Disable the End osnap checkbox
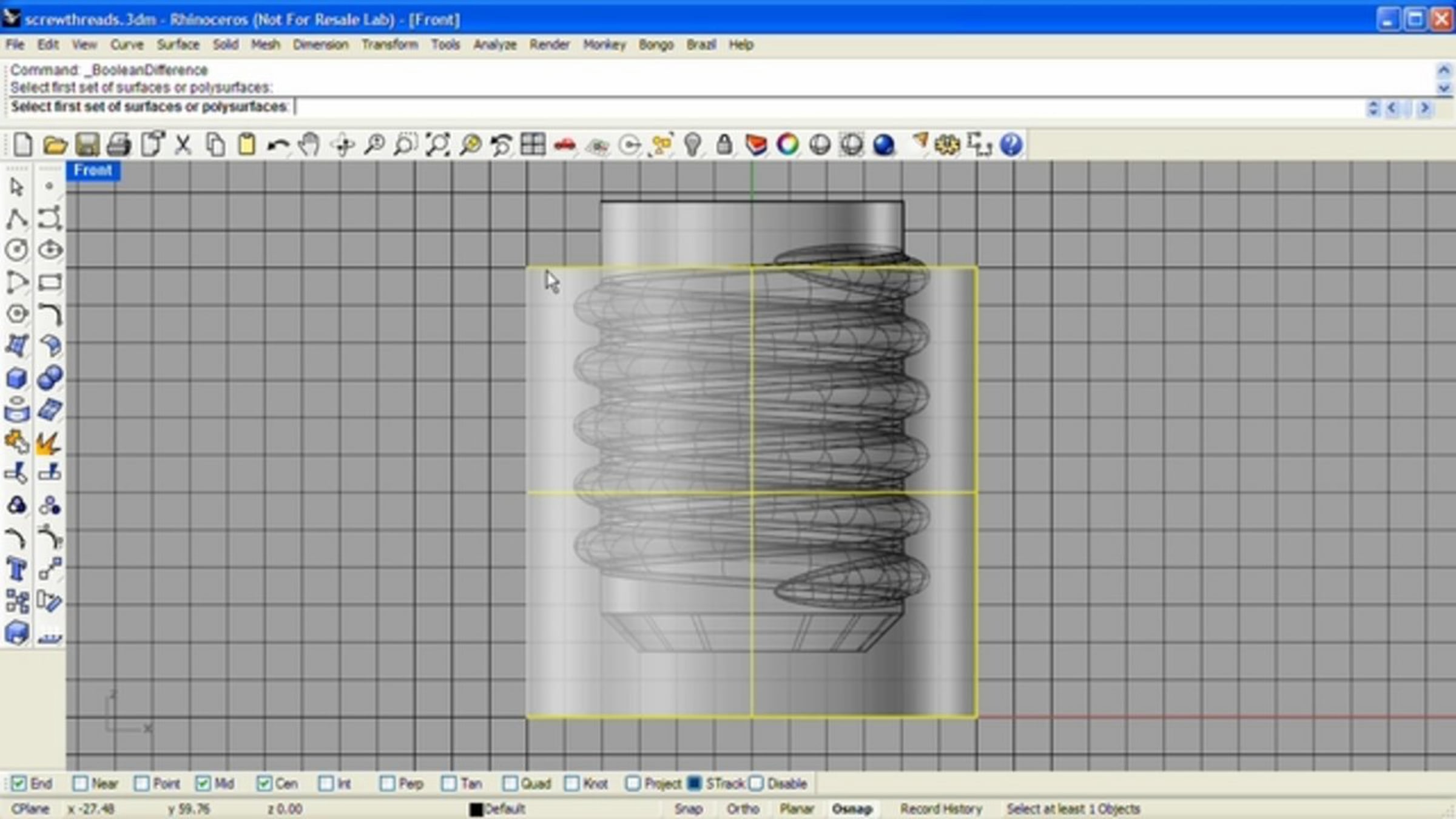This screenshot has height=819, width=1456. click(19, 783)
